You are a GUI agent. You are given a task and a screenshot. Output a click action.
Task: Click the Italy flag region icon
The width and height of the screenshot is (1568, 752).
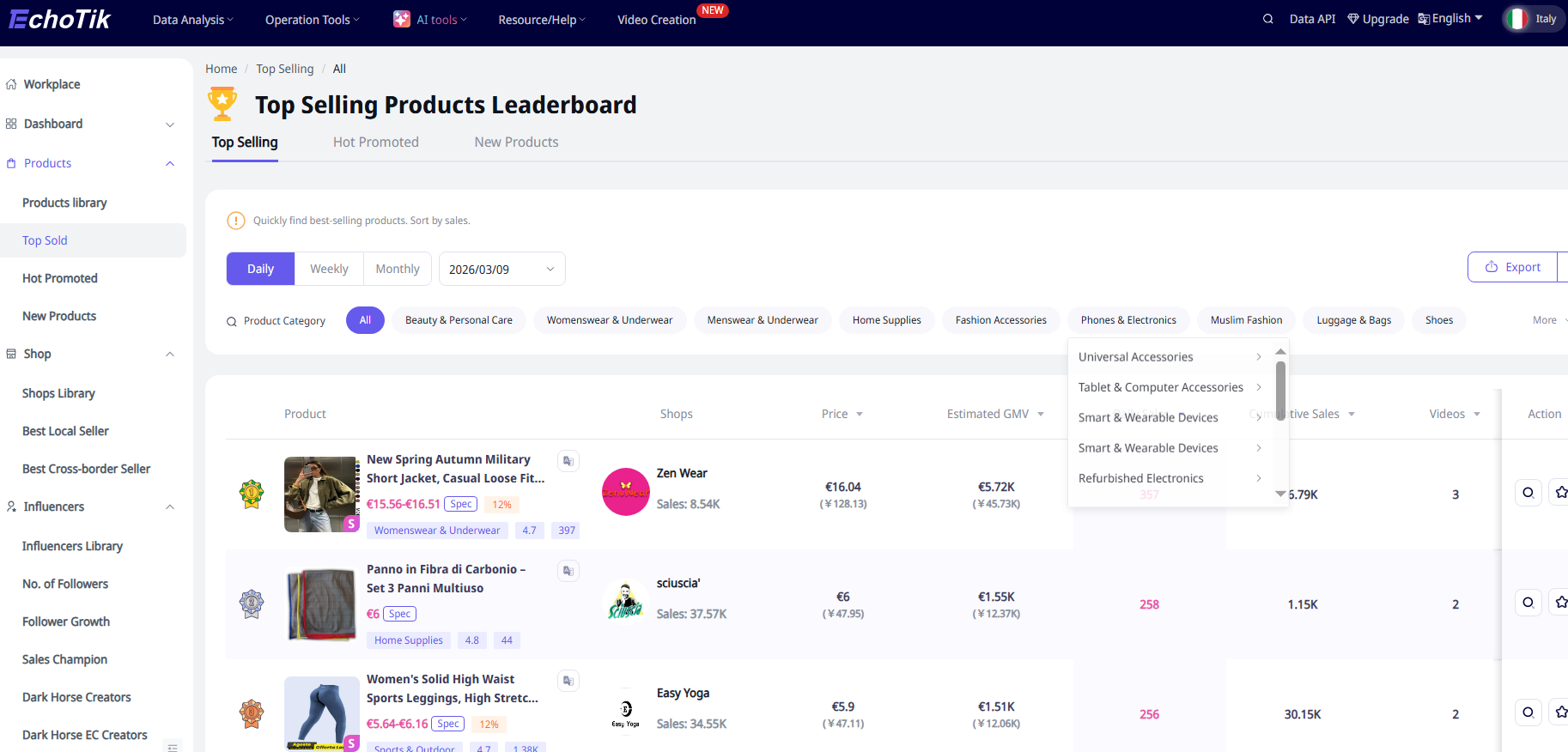pyautogui.click(x=1517, y=19)
